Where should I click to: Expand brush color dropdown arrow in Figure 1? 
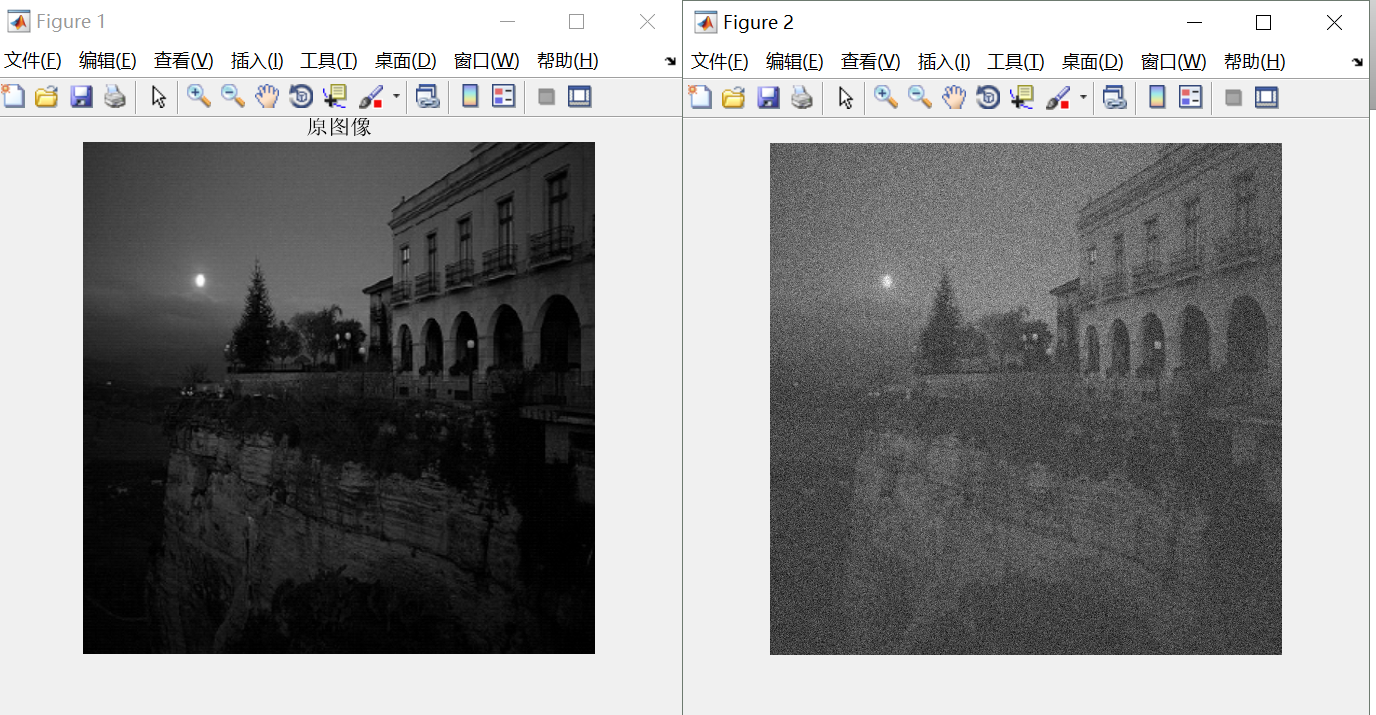coord(396,97)
